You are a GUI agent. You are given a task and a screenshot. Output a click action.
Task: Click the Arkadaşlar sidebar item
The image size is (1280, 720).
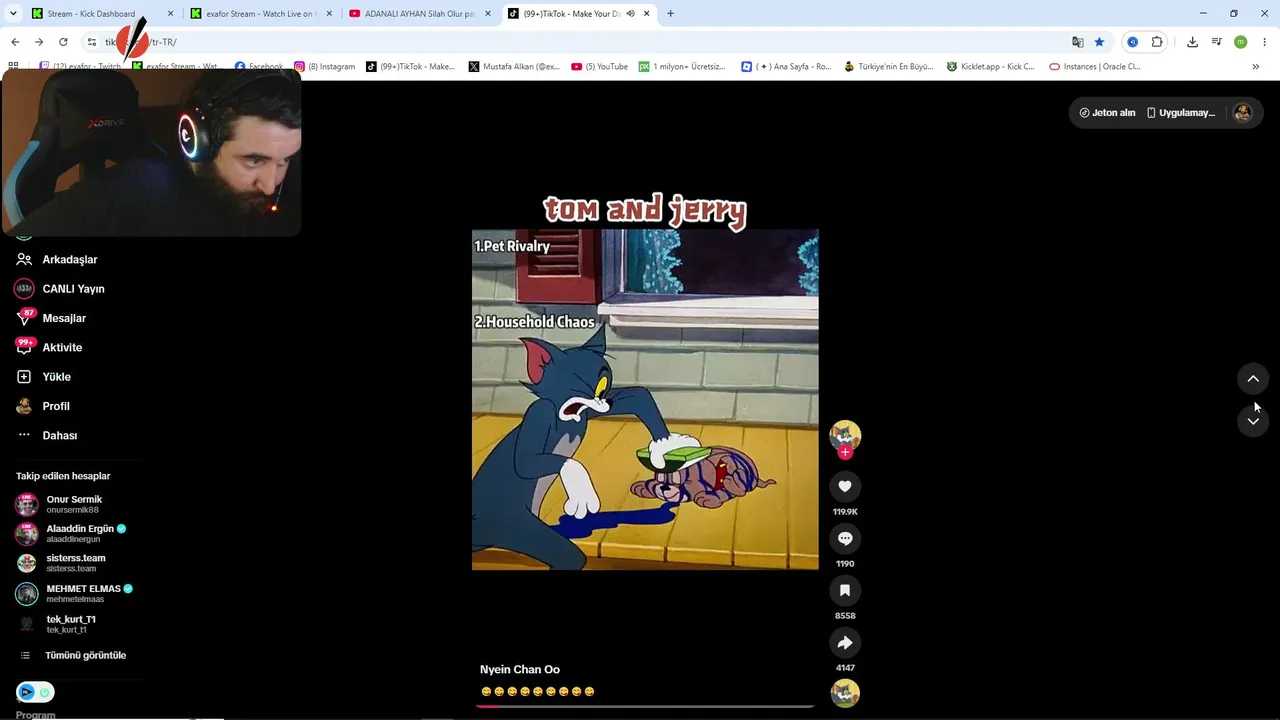(70, 259)
